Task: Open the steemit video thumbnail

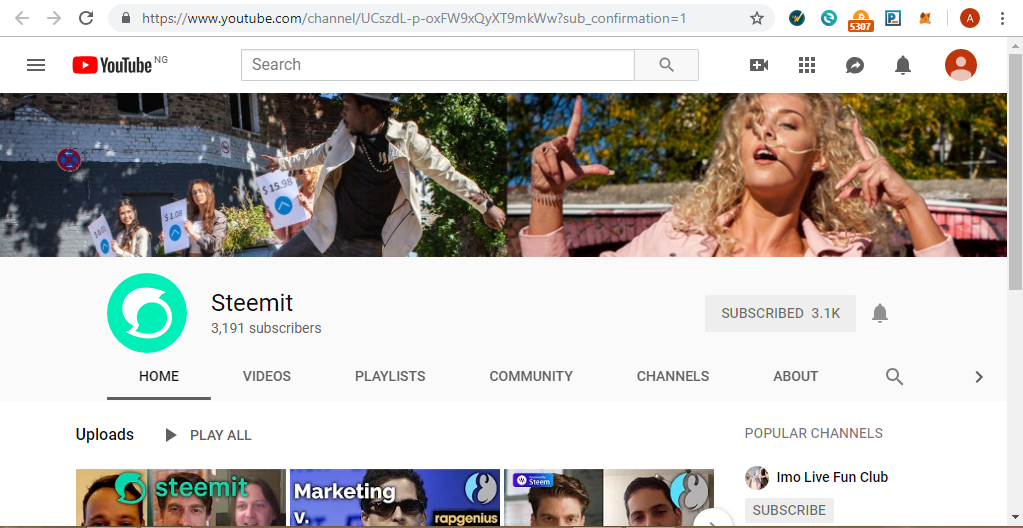Action: click(181, 498)
